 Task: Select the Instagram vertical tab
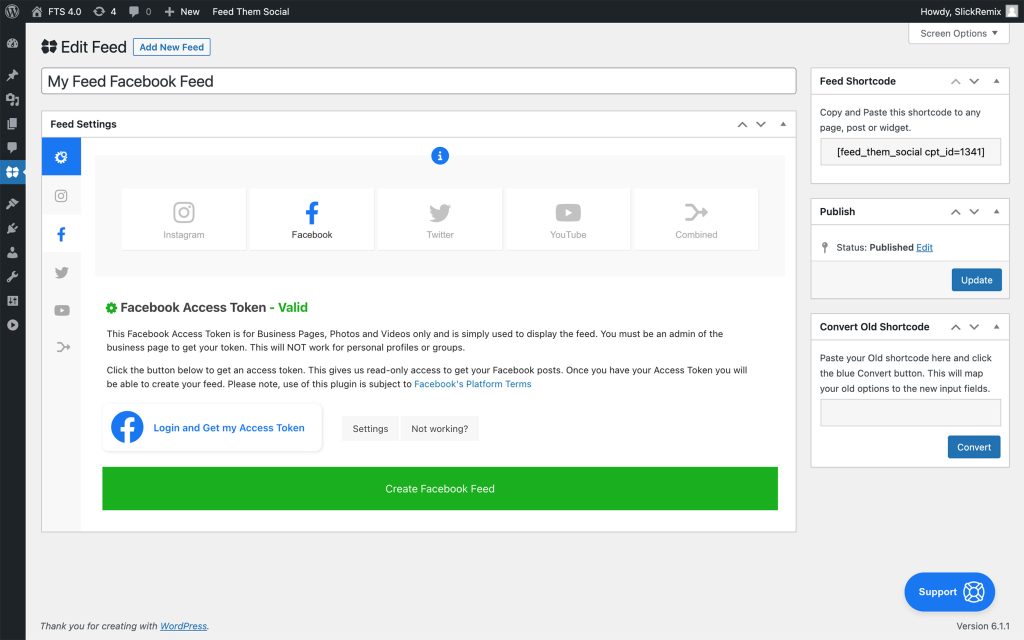click(x=61, y=195)
